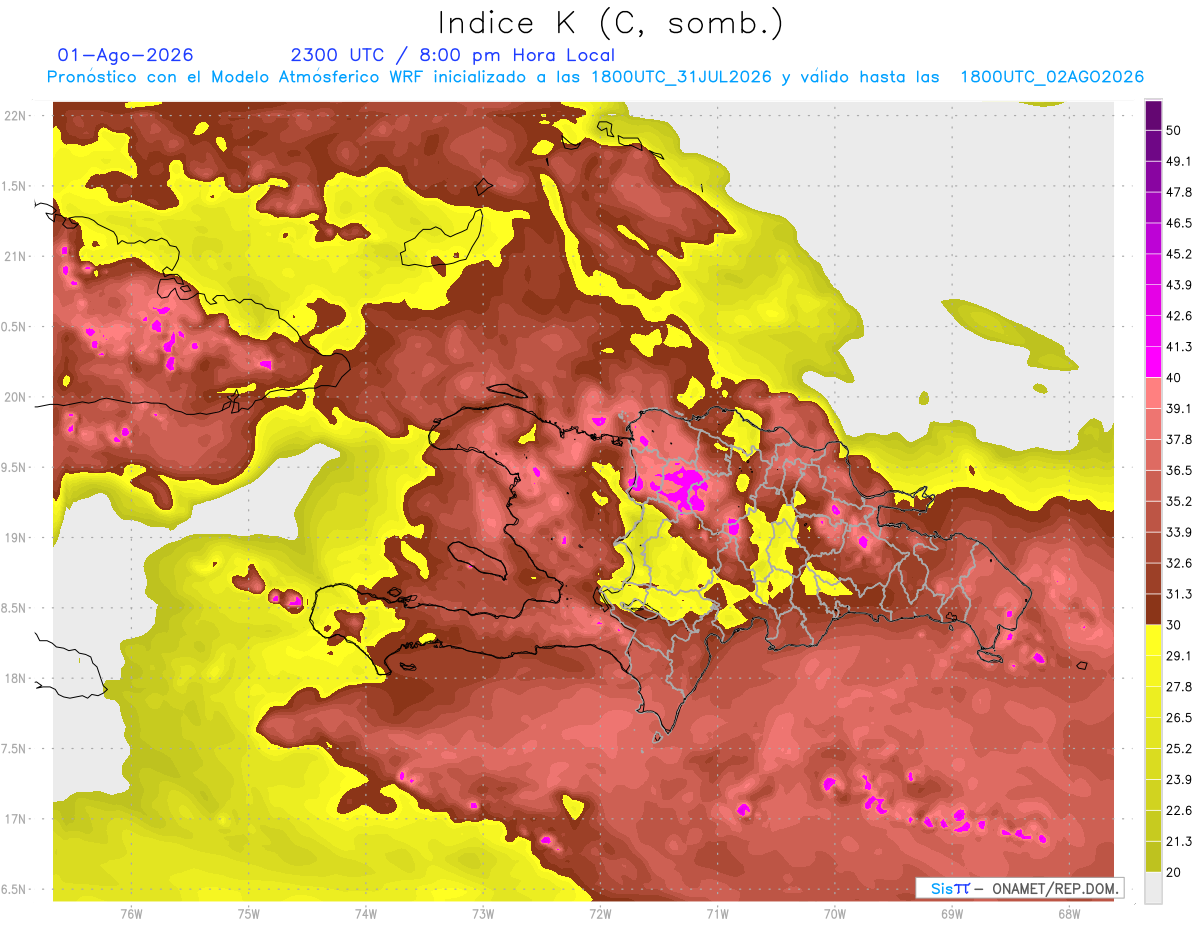1200x927 pixels.
Task: Click the colorbar value "27.8"
Action: pos(1179,687)
